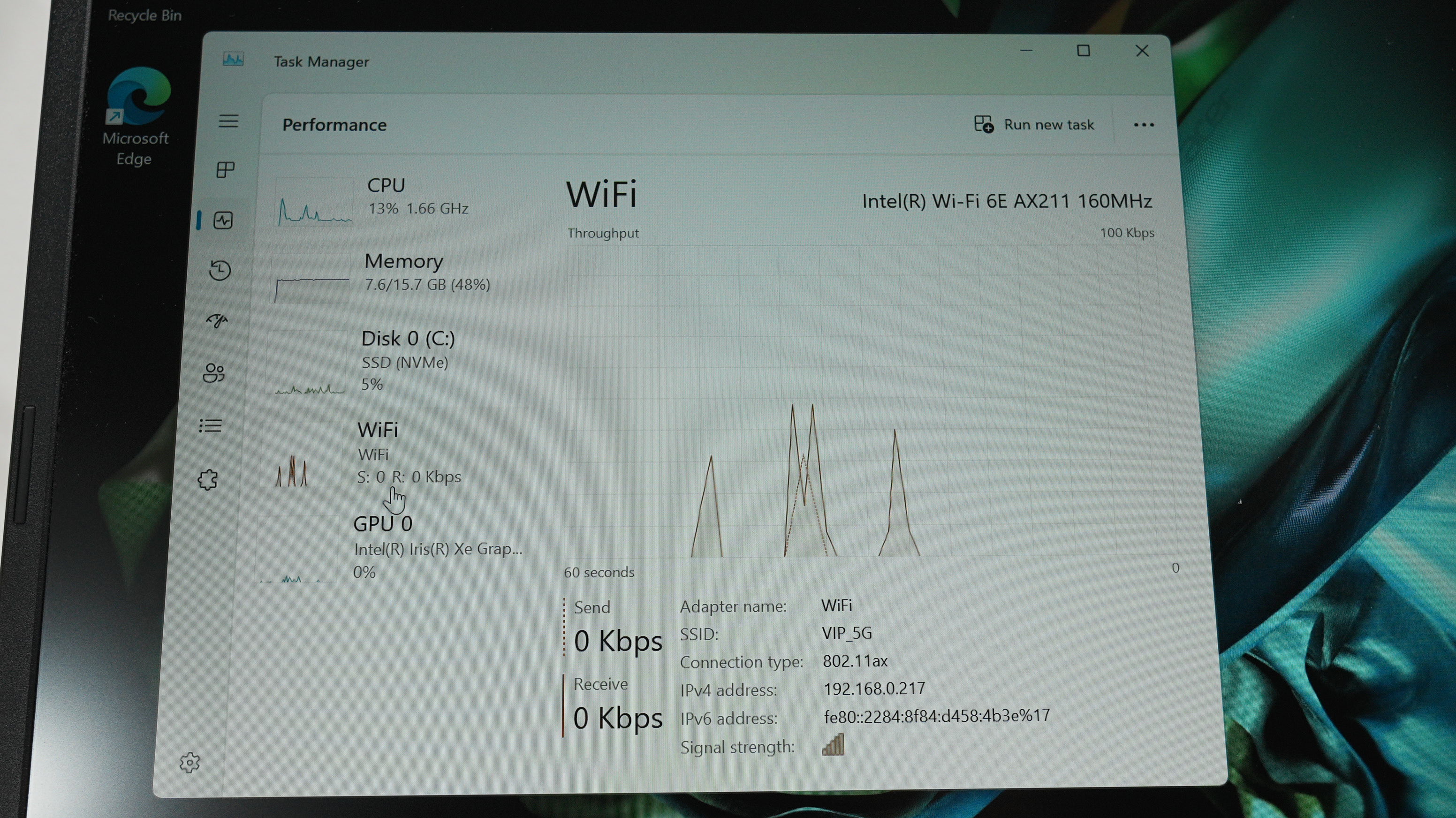Select the Performance page icon

pyautogui.click(x=223, y=220)
